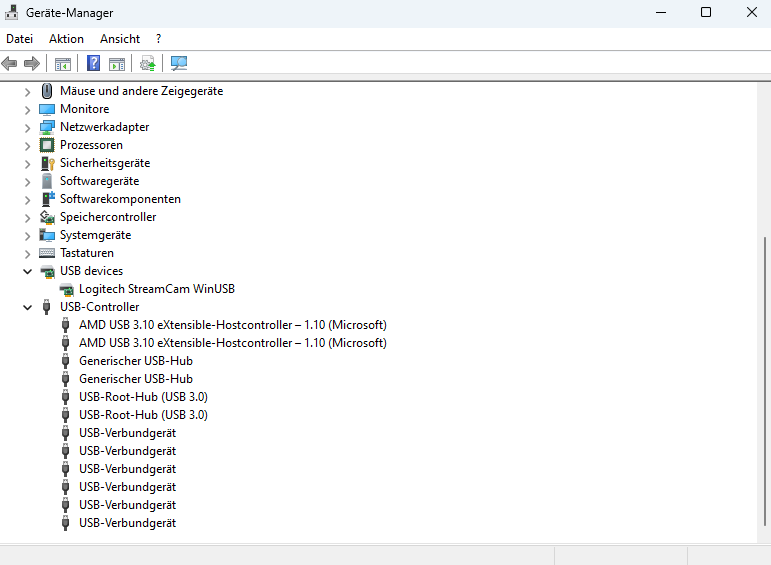
Task: Click the icon beside Logitech StreamCam WinUSB
Action: 66,290
